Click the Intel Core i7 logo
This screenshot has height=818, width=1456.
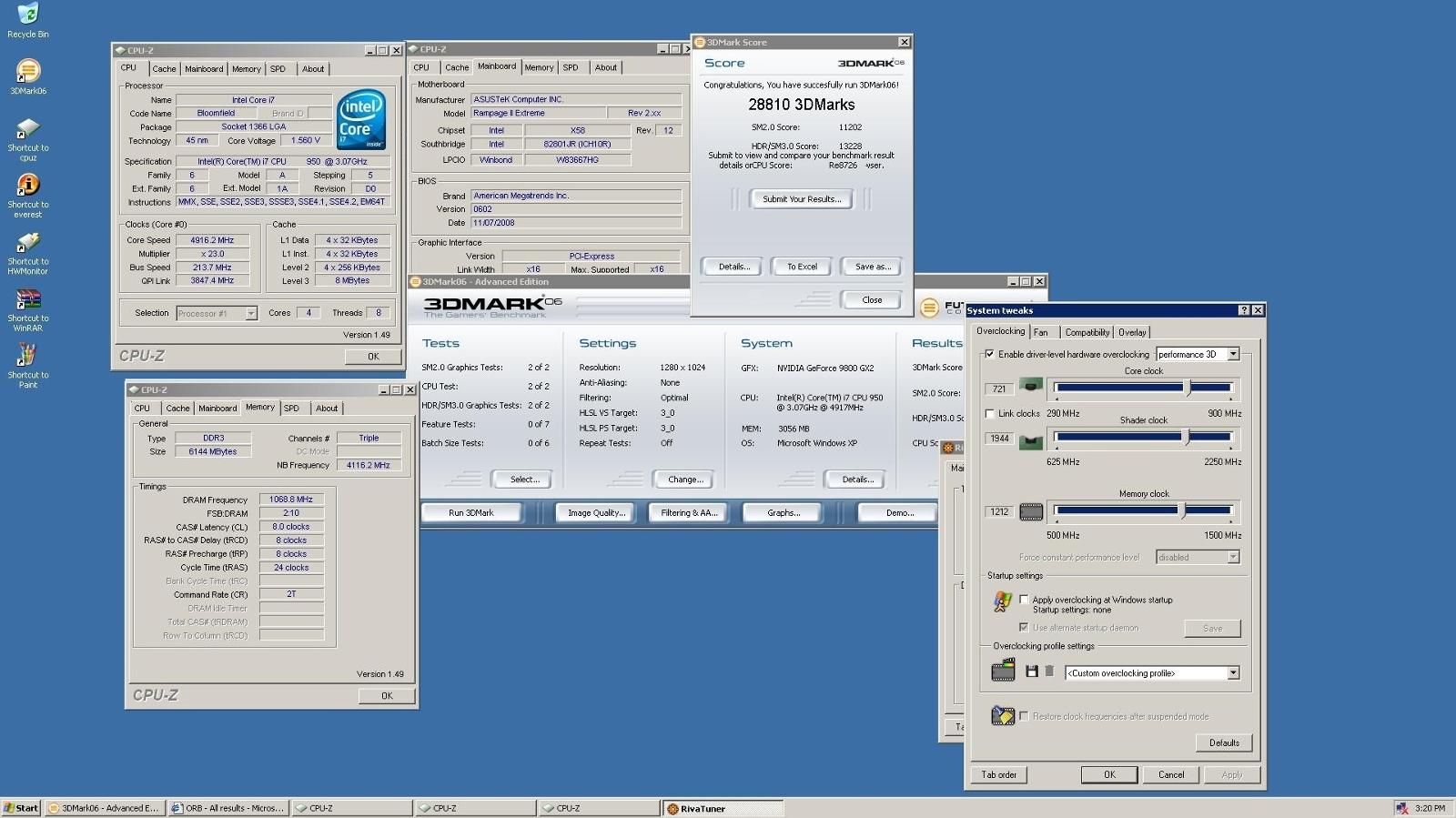(361, 119)
